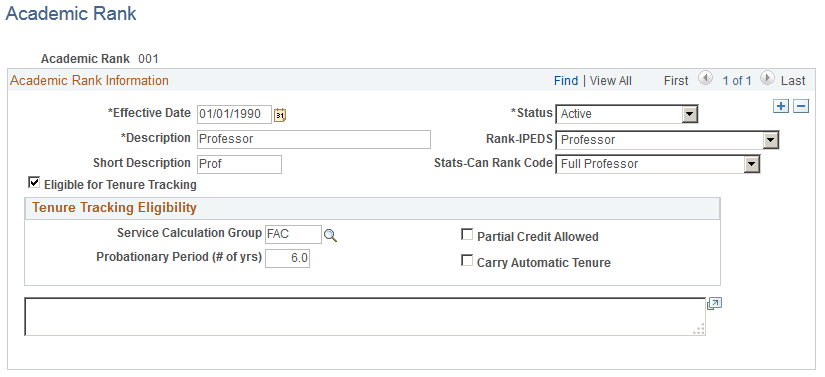Uncheck Eligible for Tenure Tracking
825x377 pixels.
pos(34,182)
